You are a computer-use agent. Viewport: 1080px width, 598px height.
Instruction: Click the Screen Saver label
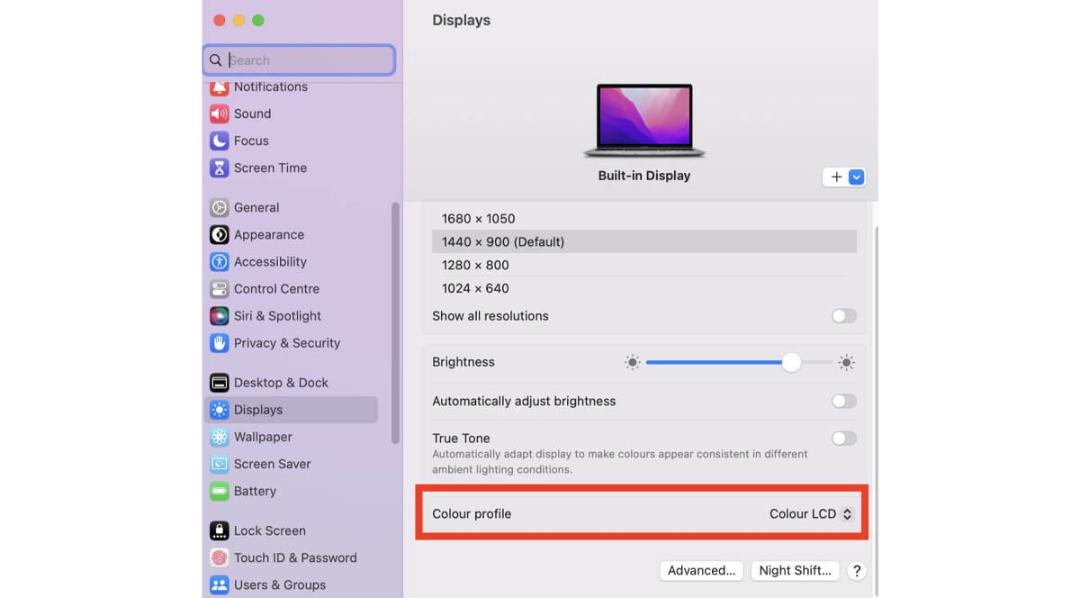272,464
